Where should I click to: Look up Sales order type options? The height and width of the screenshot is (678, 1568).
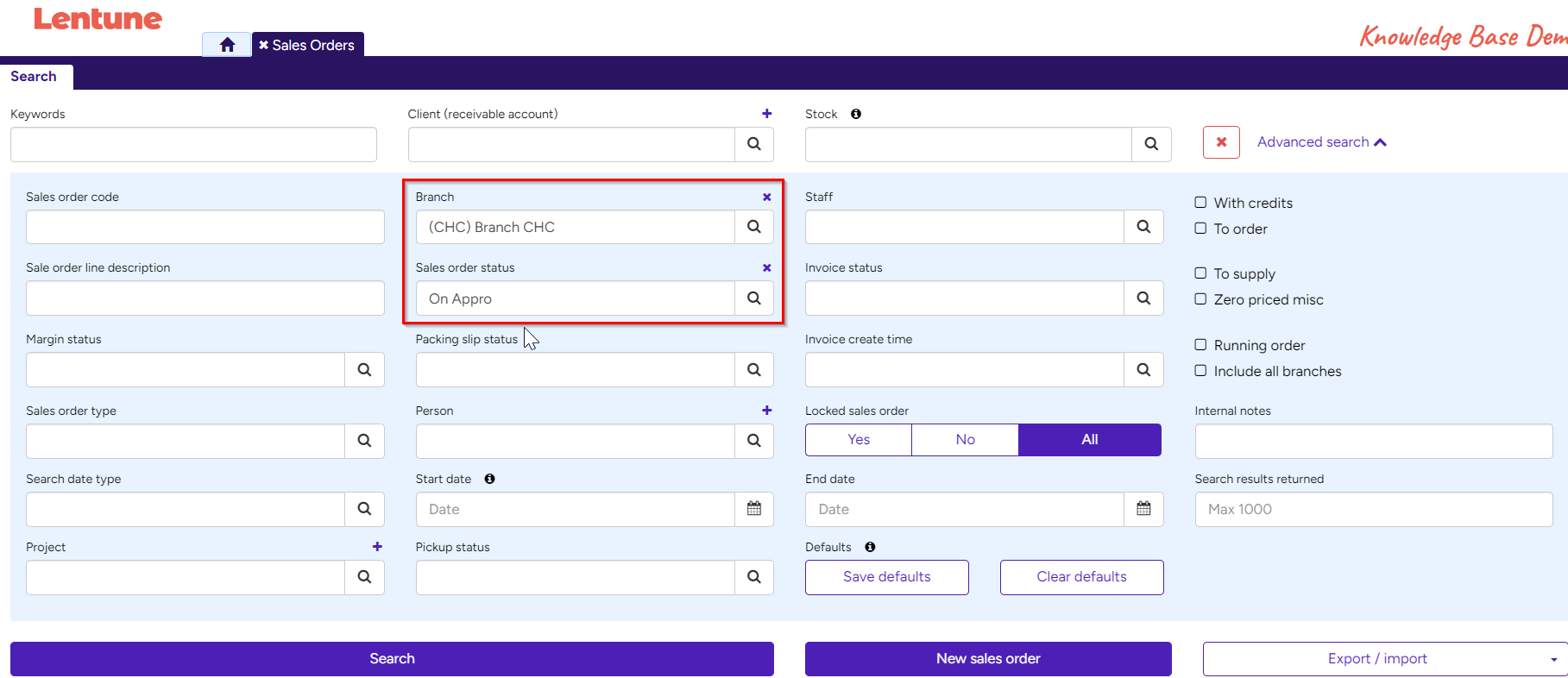[x=364, y=441]
